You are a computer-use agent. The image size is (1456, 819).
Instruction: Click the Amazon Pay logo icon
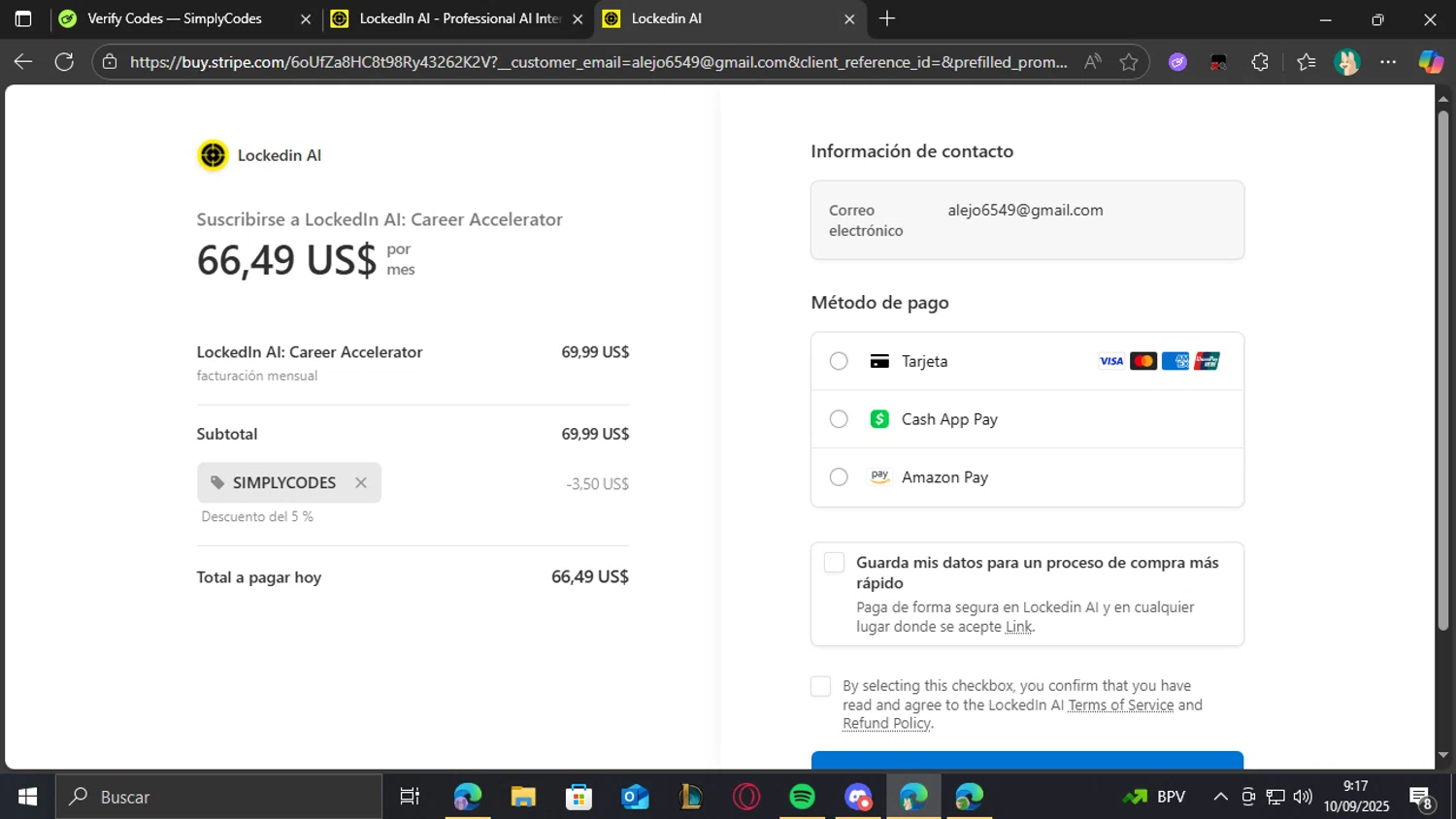(879, 476)
